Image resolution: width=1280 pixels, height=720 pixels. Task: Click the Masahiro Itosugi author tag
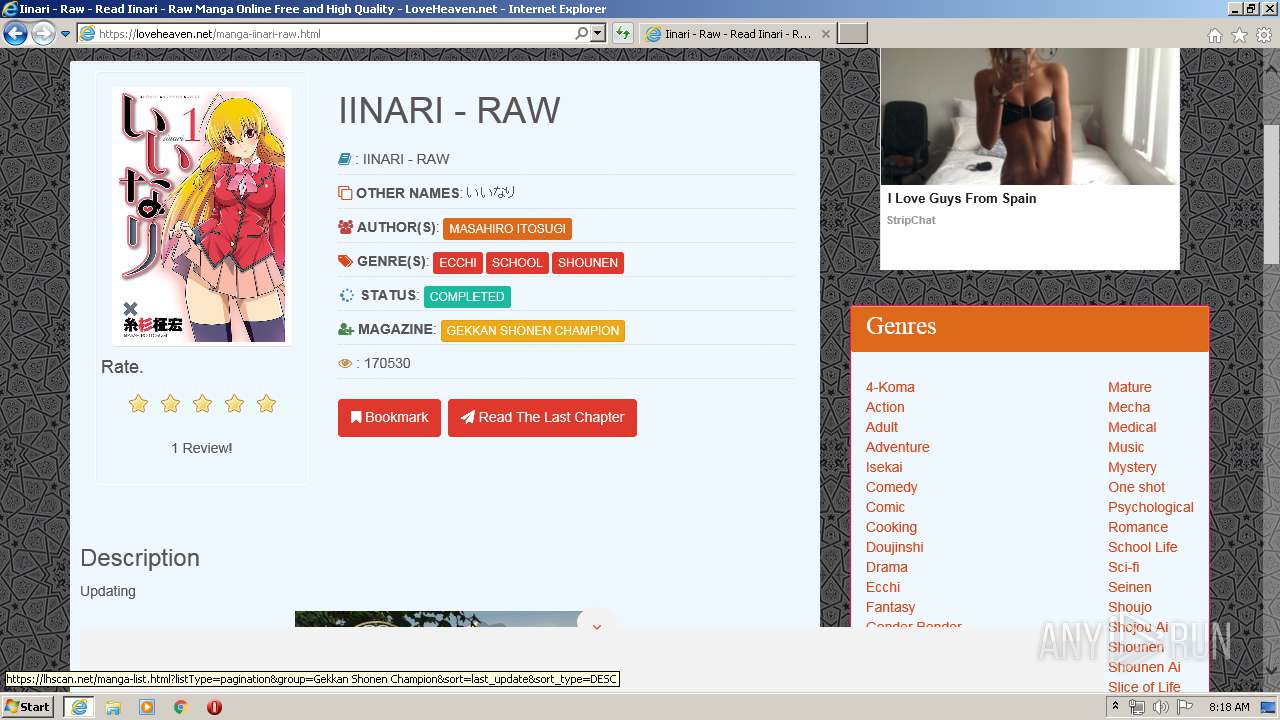(507, 228)
